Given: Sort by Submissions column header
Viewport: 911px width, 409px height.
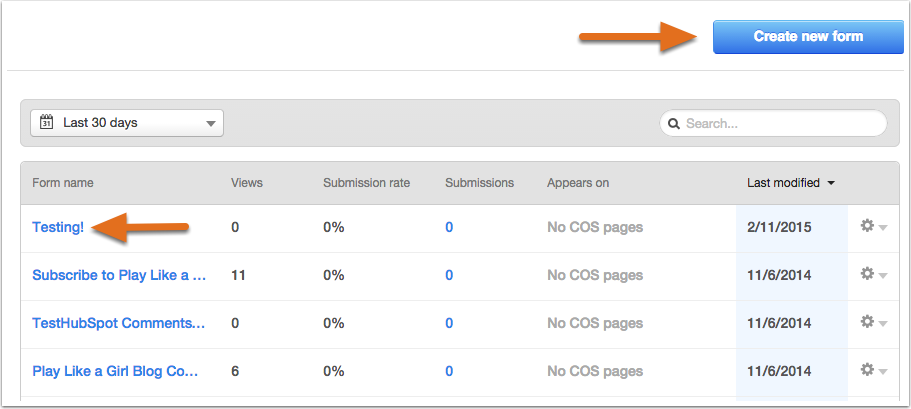Looking at the screenshot, I should point(480,183).
